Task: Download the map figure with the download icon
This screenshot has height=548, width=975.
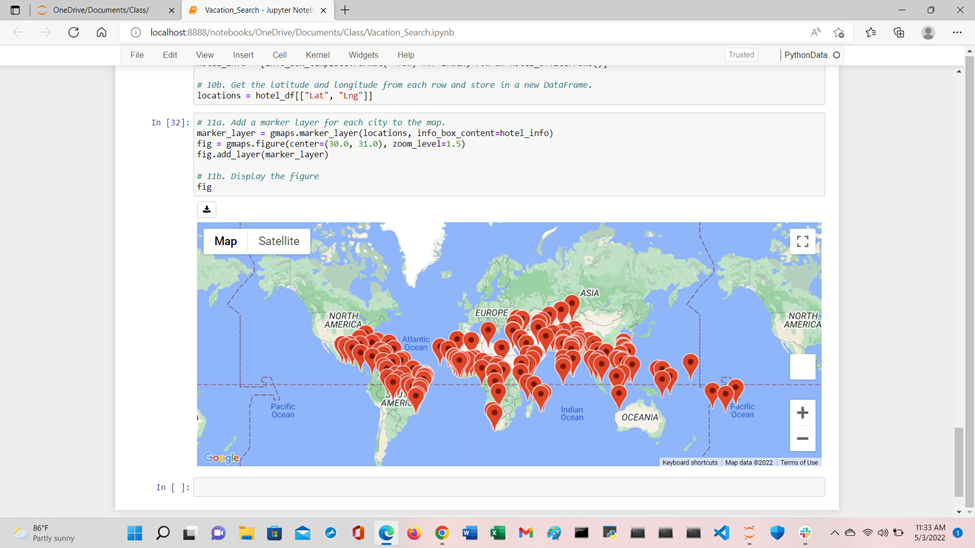Action: click(x=206, y=210)
